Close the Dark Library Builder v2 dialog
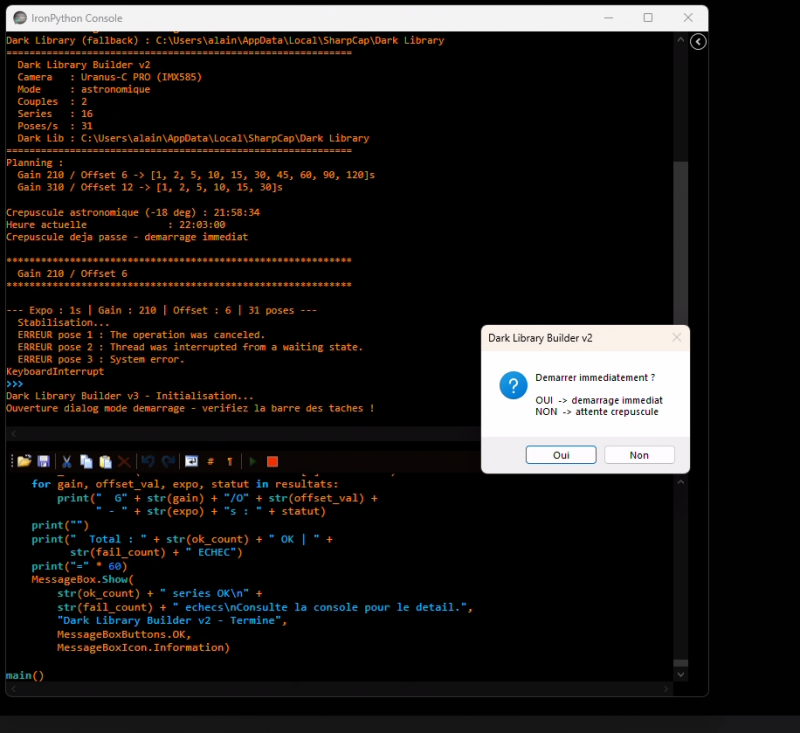The width and height of the screenshot is (800, 733). tap(677, 338)
